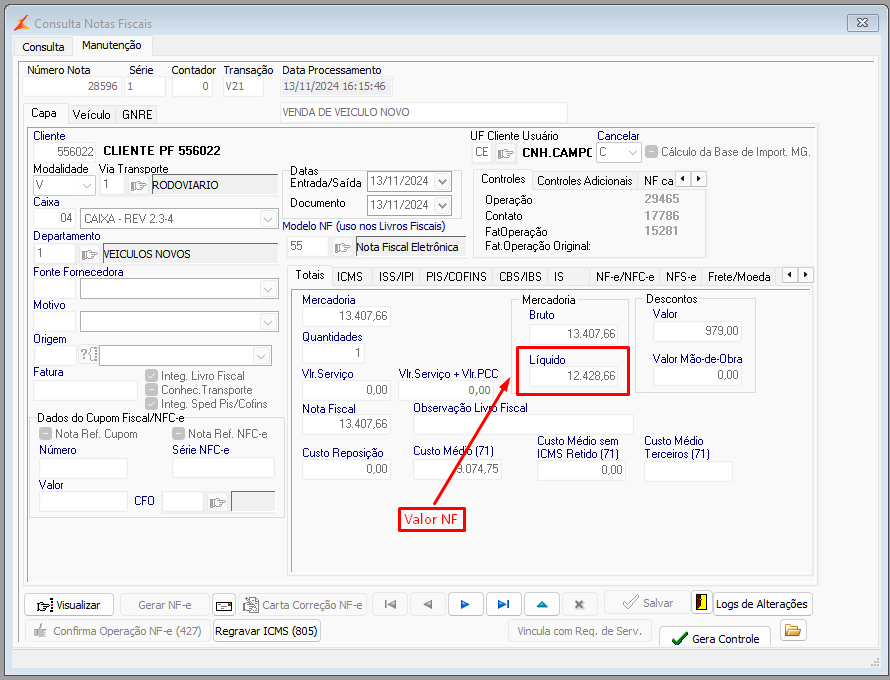890x680 pixels.
Task: Click the lookup hand icon beside VEICULOS NOVOS
Action: [x=90, y=254]
